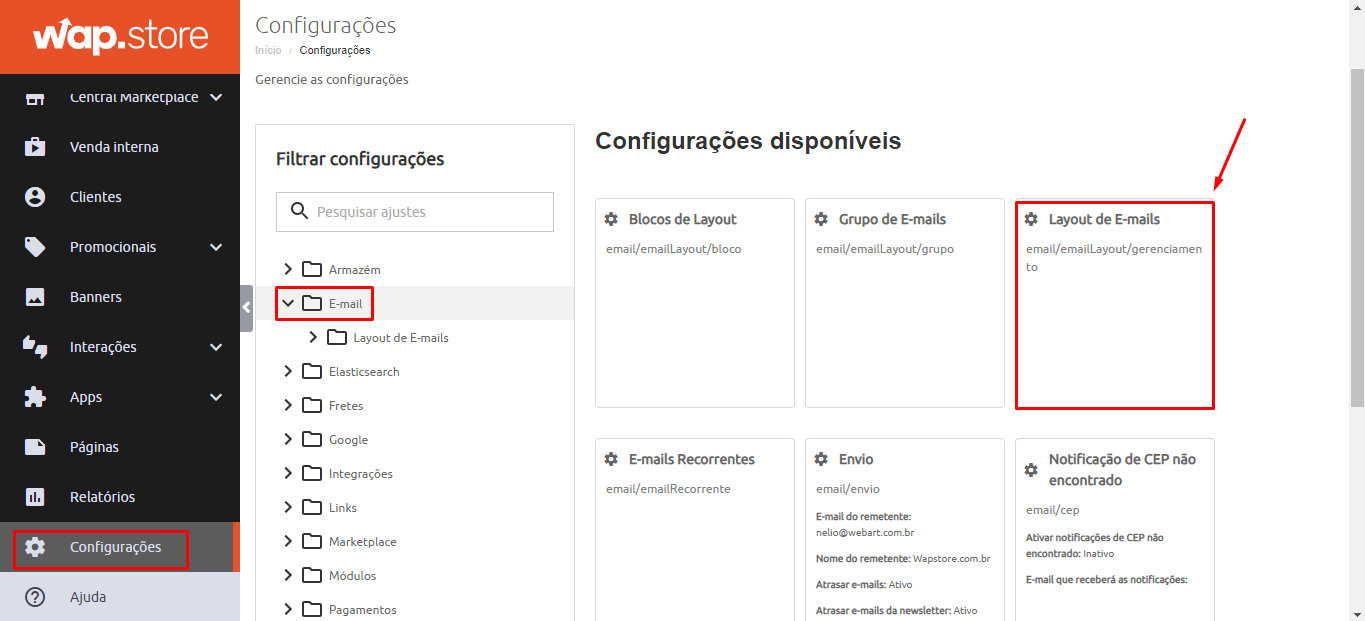Viewport: 1365px width, 621px height.
Task: Click the Clientes person icon
Action: [35, 197]
